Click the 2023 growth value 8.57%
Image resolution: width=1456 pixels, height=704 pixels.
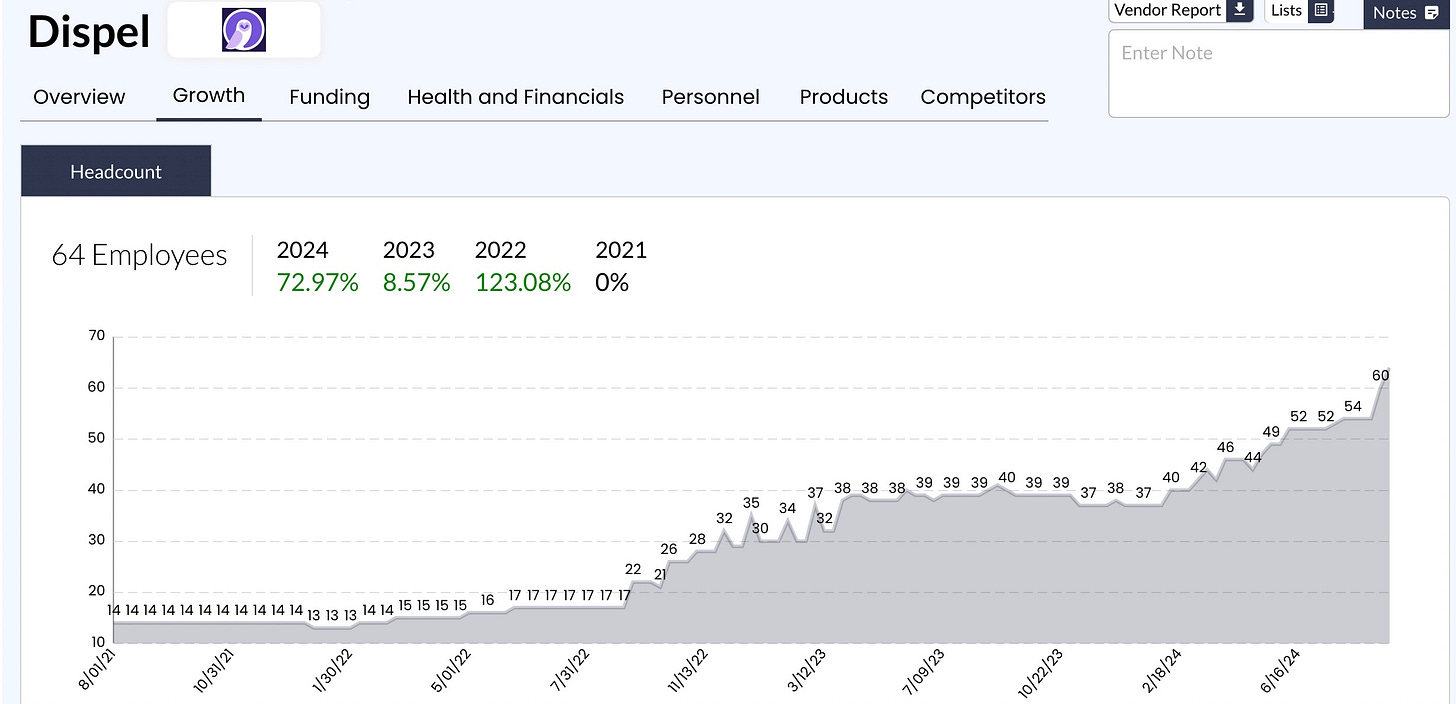(416, 283)
